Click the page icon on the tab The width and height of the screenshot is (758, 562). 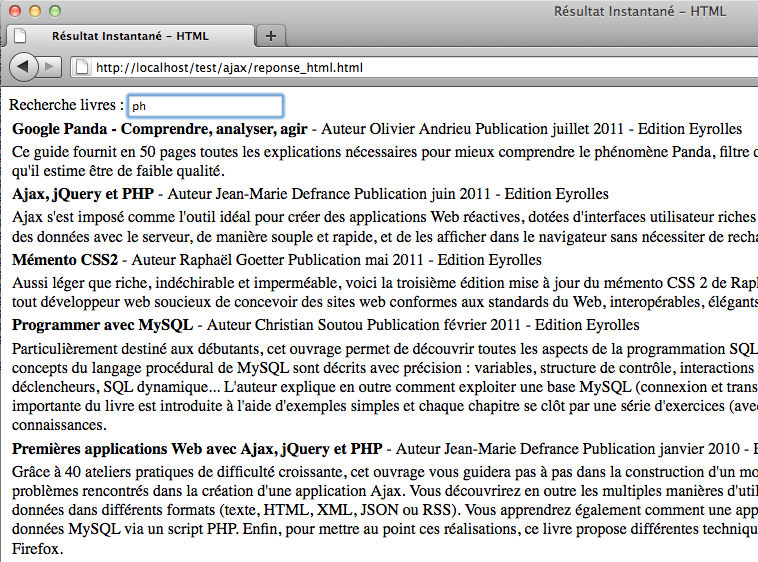pos(22,35)
